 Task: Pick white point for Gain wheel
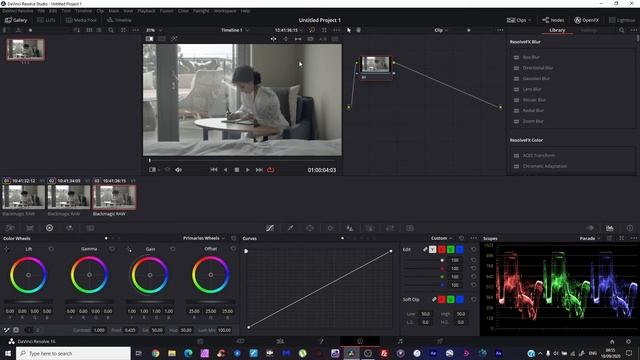(x=129, y=249)
